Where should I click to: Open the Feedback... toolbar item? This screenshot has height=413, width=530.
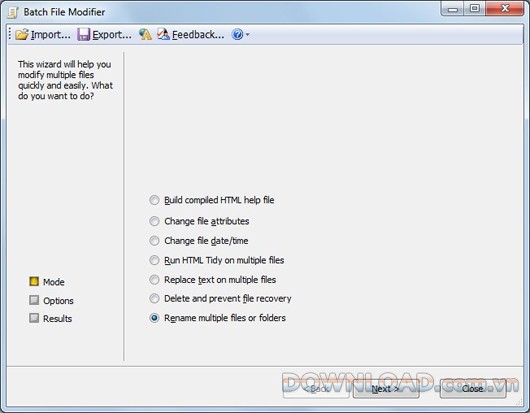coord(191,34)
